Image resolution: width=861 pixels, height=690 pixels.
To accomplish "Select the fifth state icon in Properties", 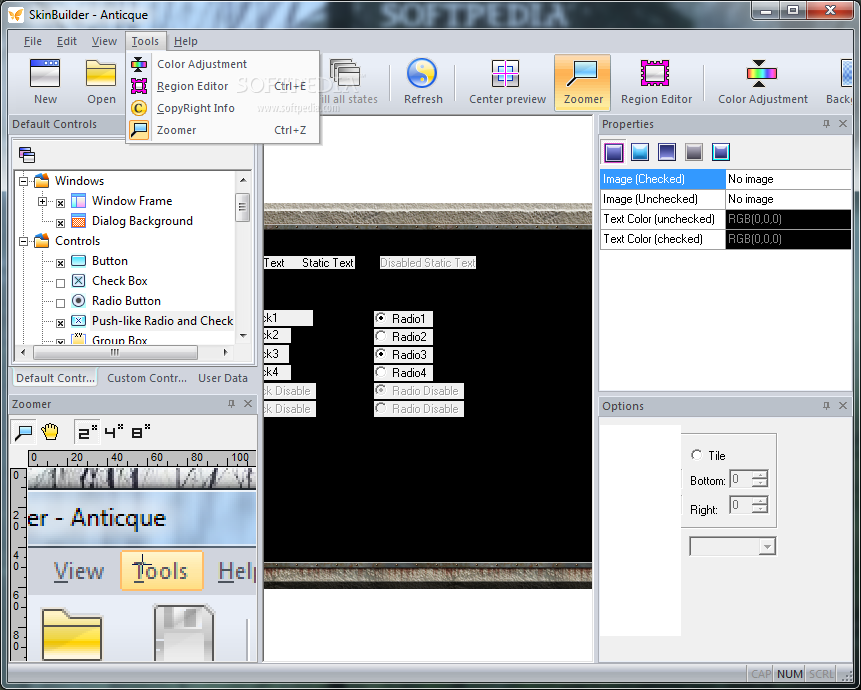I will coord(721,152).
